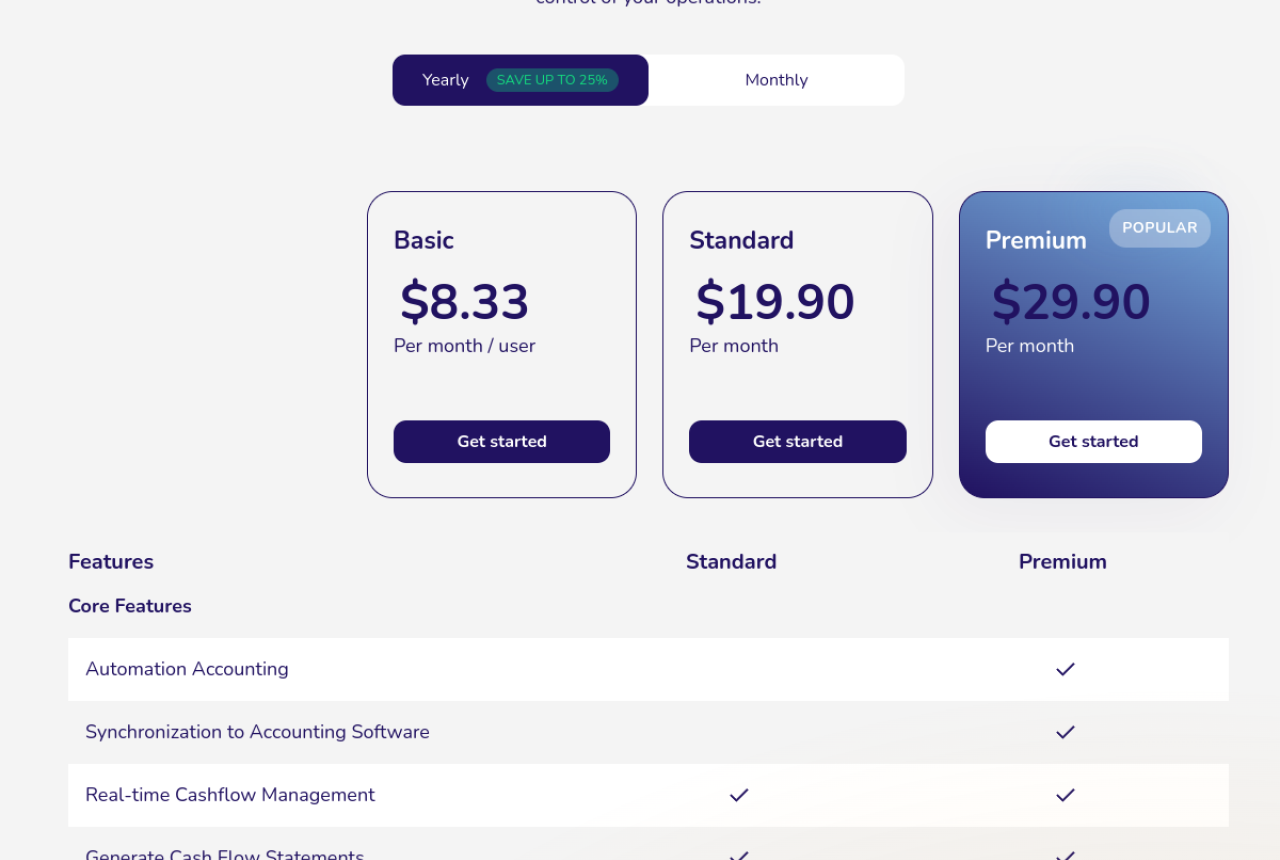Image resolution: width=1280 pixels, height=860 pixels.
Task: Select the Yearly billing option
Action: (445, 79)
